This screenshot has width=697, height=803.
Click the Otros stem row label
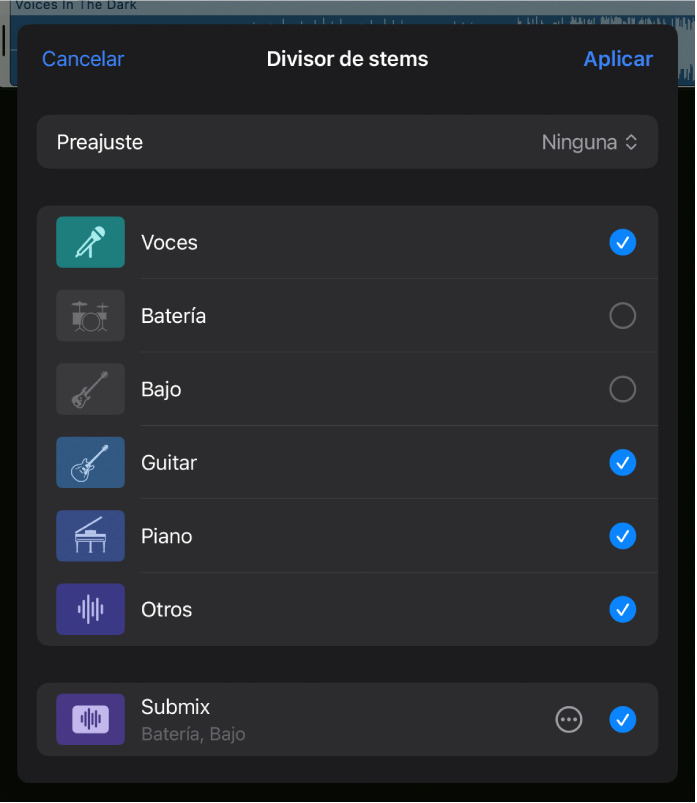click(x=166, y=609)
